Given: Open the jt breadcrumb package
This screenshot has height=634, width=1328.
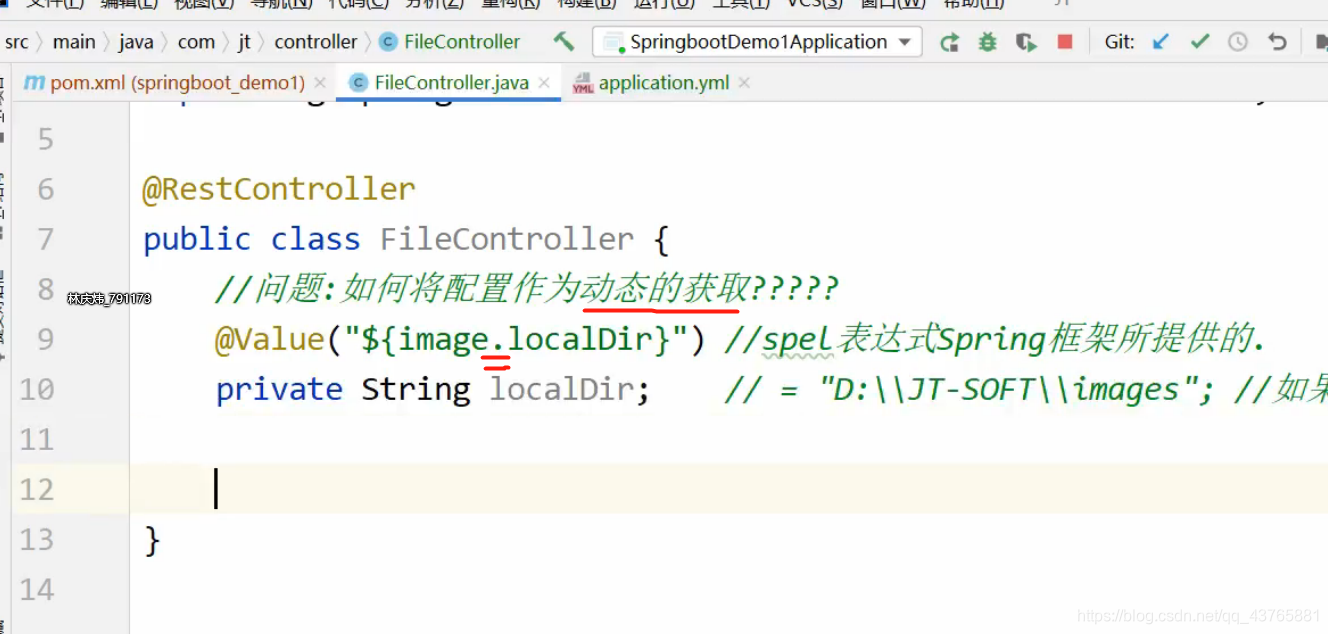Looking at the screenshot, I should pyautogui.click(x=245, y=42).
